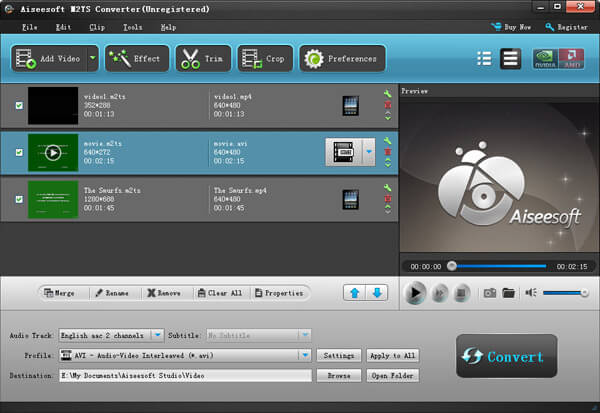Open the Audio Track dropdown
Viewport: 600px width, 413px height.
pos(157,336)
